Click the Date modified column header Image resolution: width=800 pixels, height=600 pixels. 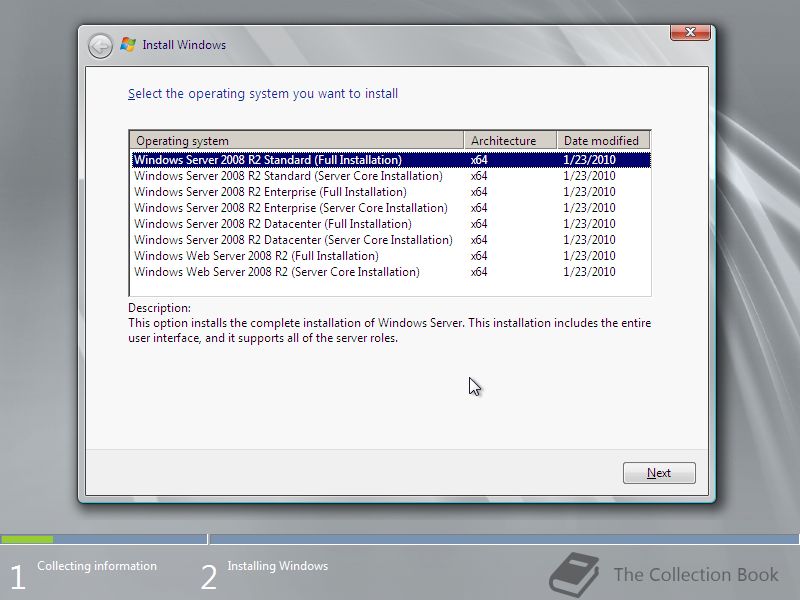(604, 140)
